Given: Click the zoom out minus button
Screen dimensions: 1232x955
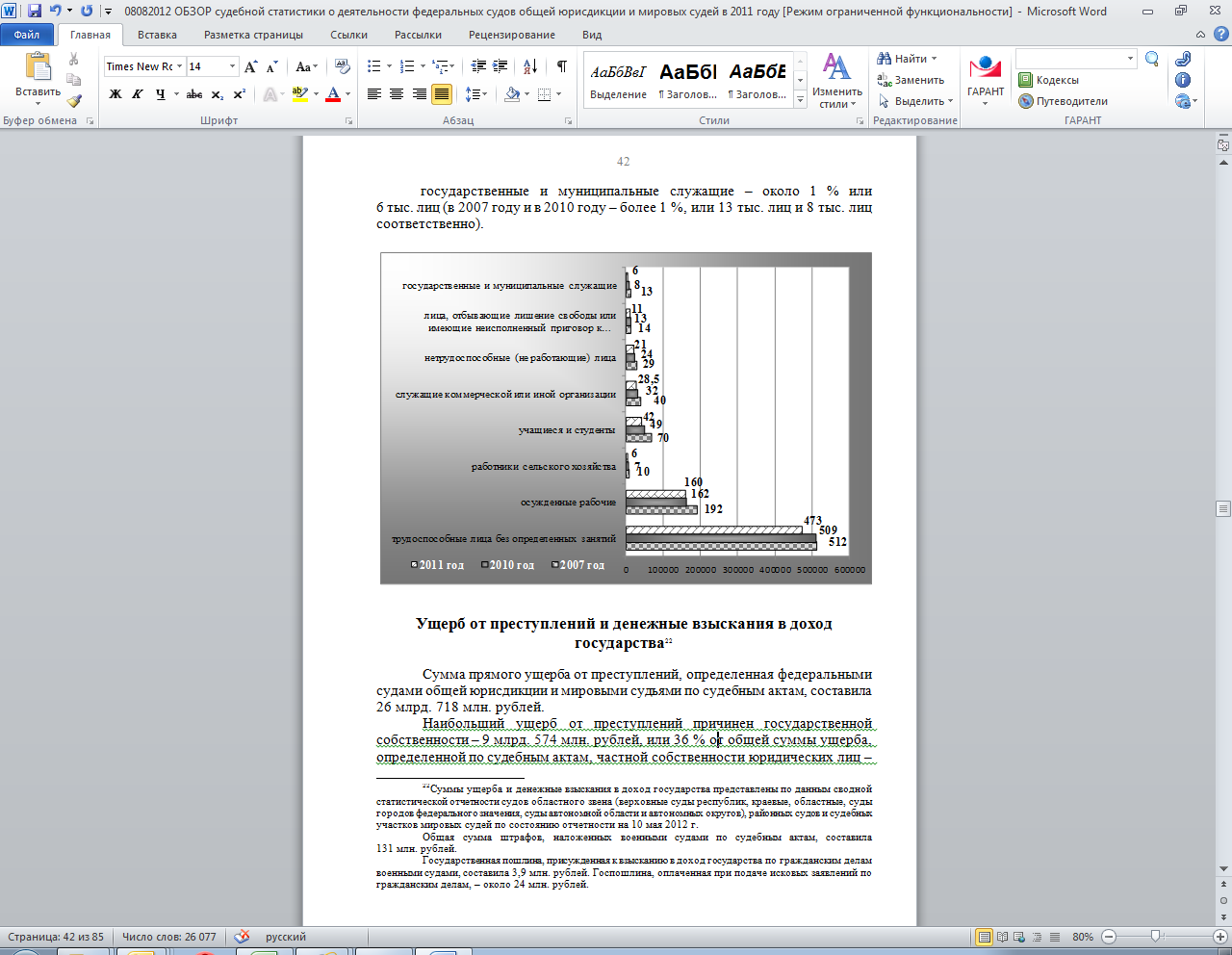Looking at the screenshot, I should point(1108,937).
